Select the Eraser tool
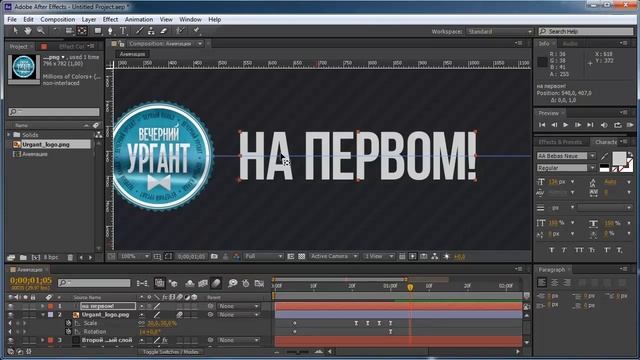Image resolution: width=640 pixels, height=360 pixels. [164, 31]
